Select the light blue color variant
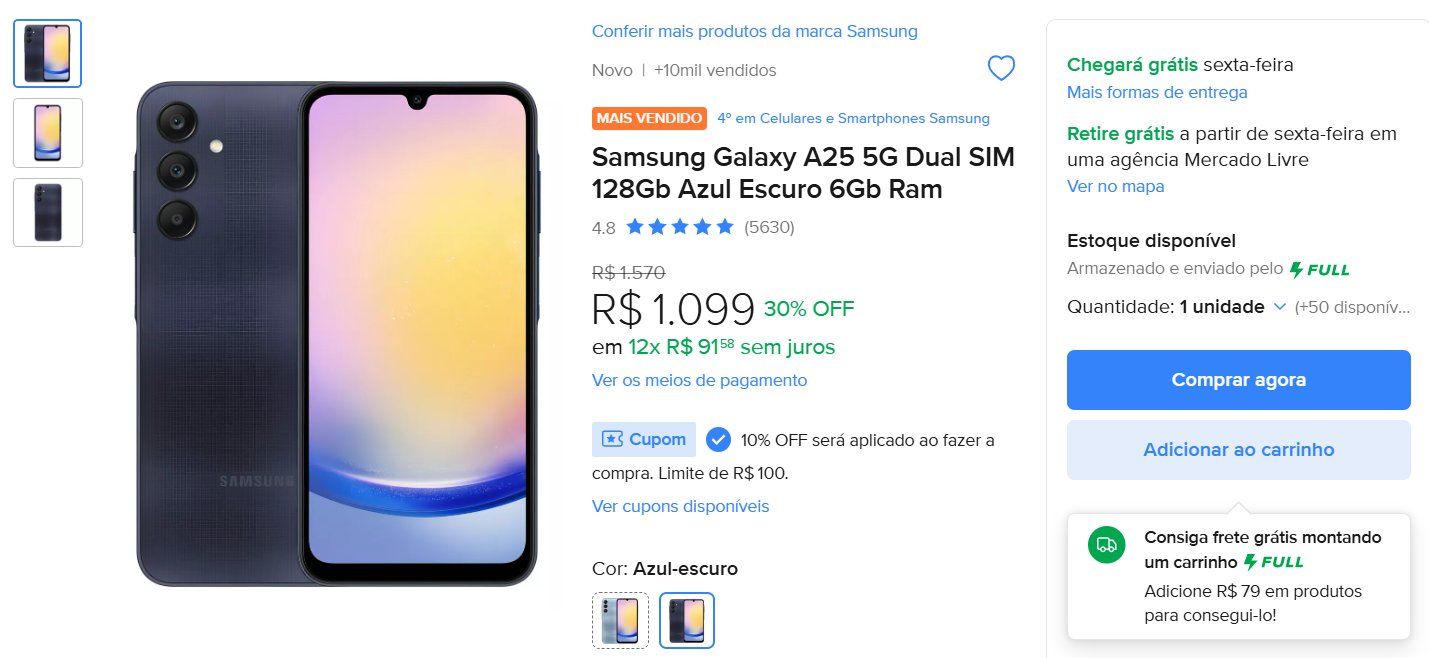 click(x=620, y=620)
